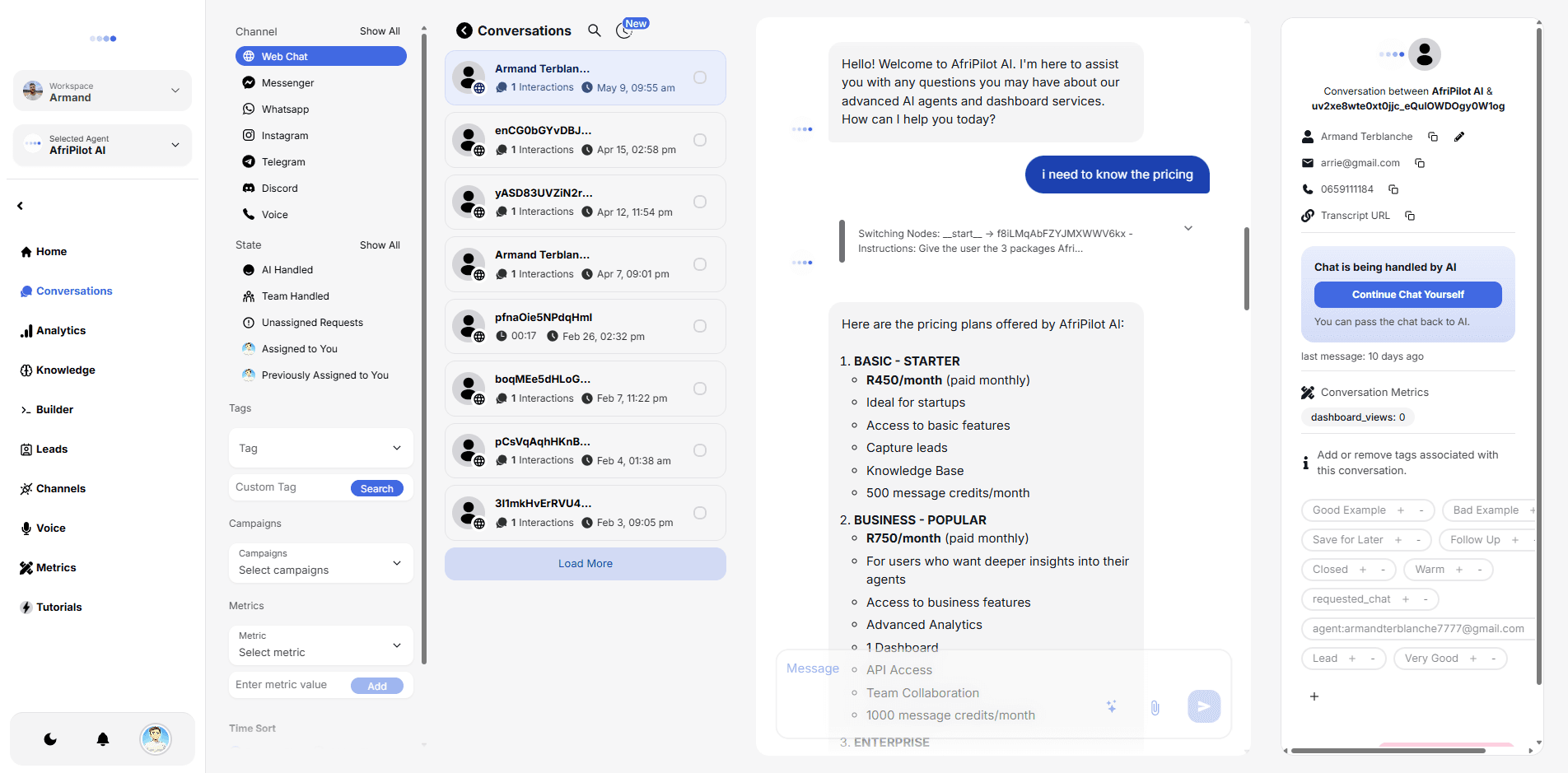The image size is (1568, 773).
Task: Go to Home in sidebar
Action: pos(44,252)
